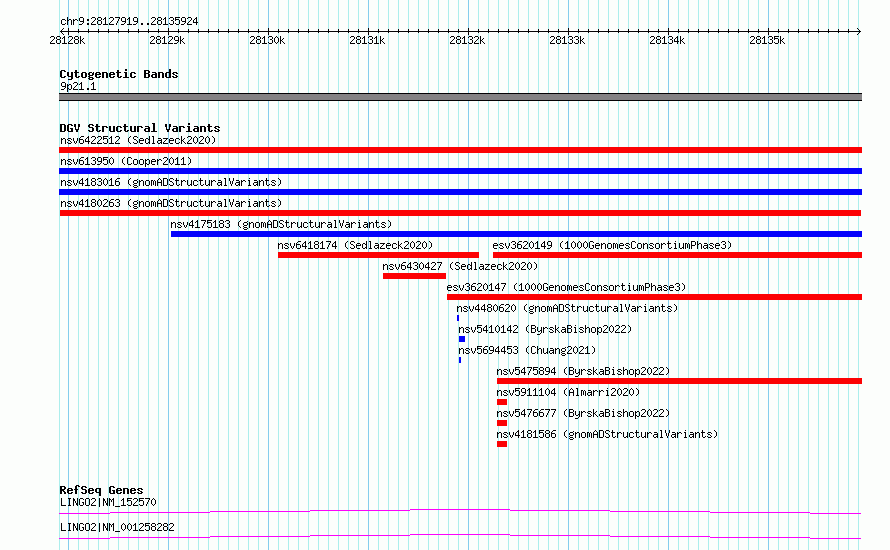Open the LINGO2|NM_001258282 gene label
The image size is (890, 550).
coord(117,527)
